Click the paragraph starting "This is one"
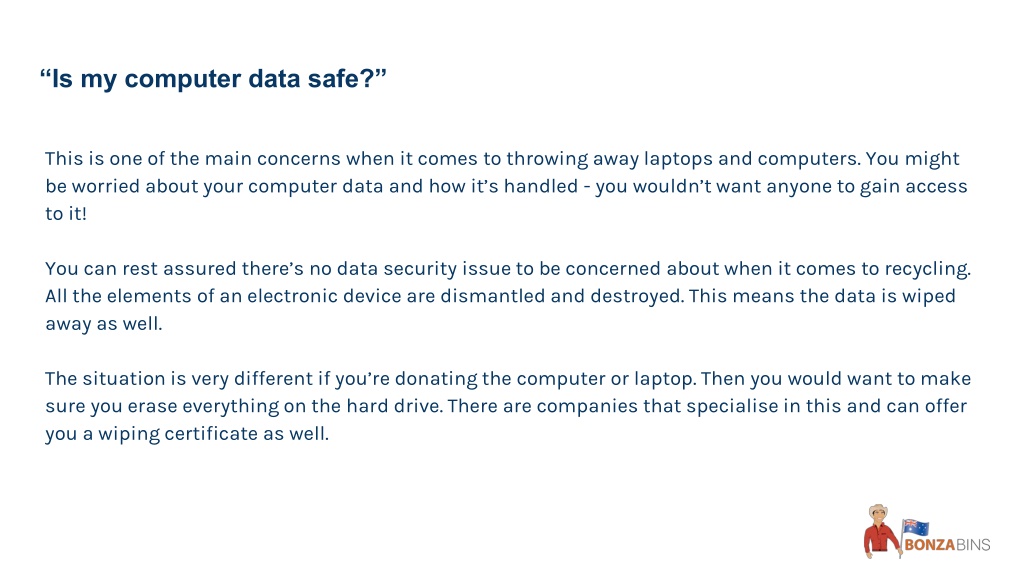 tap(506, 186)
